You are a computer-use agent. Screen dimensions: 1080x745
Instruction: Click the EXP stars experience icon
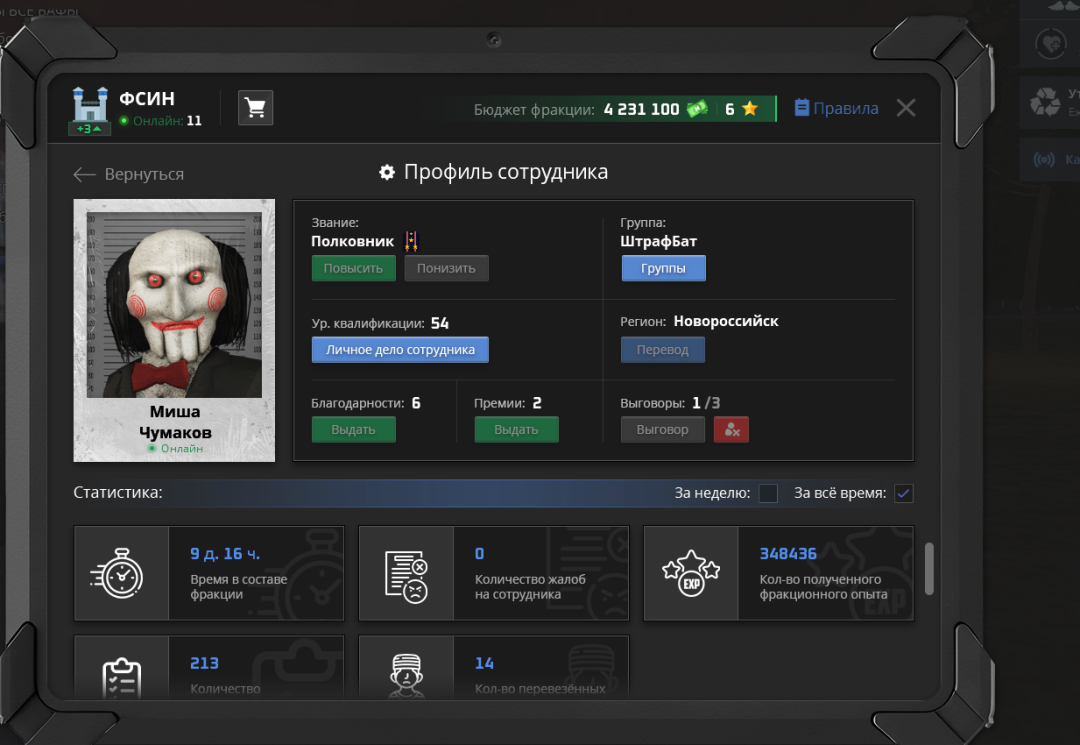691,574
